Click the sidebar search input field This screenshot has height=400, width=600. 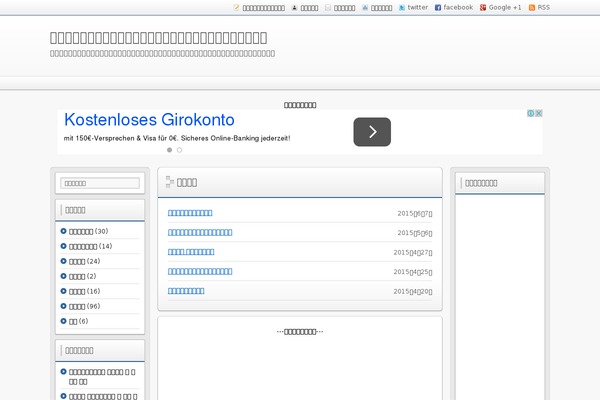(100, 183)
